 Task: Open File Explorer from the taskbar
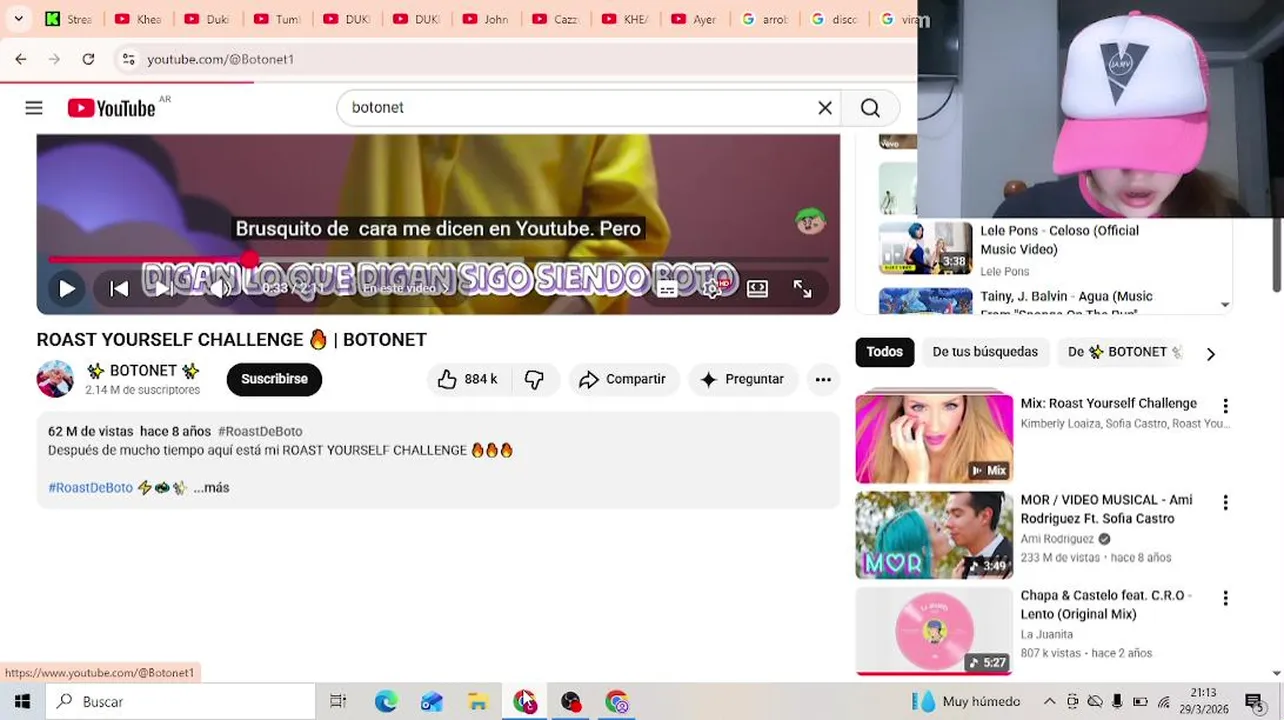[x=478, y=702]
